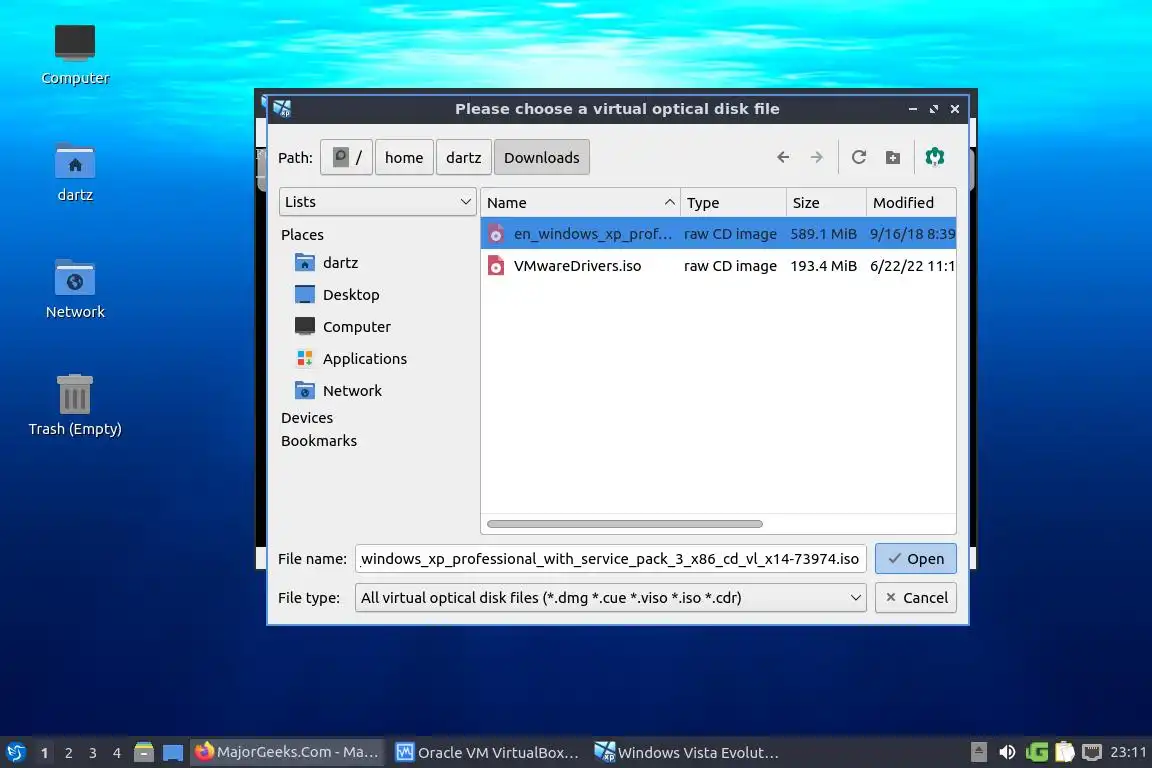The height and width of the screenshot is (768, 1152).
Task: Switch to workspace 1
Action: pyautogui.click(x=45, y=753)
